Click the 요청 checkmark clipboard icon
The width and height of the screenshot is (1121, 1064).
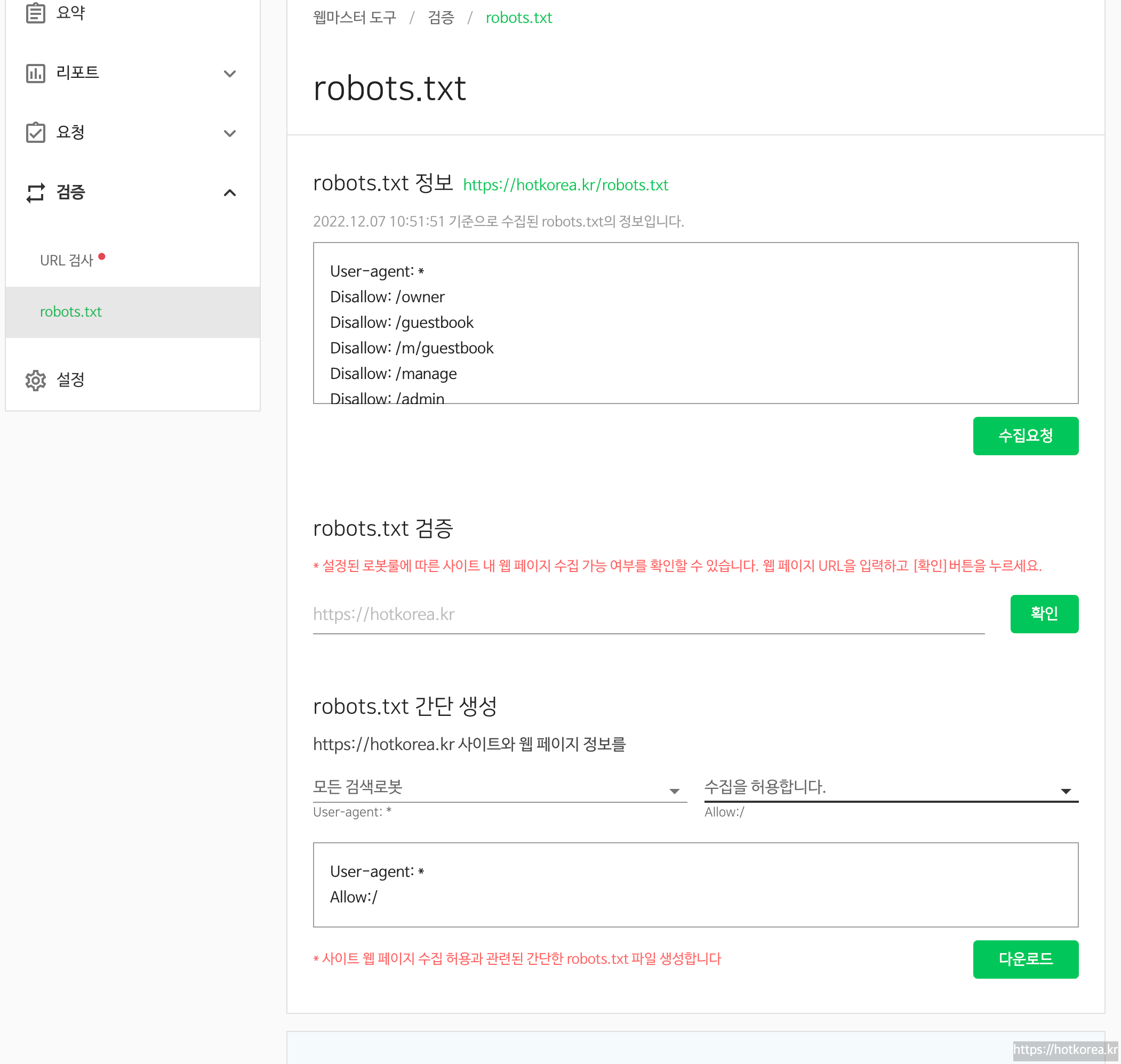click(x=35, y=133)
